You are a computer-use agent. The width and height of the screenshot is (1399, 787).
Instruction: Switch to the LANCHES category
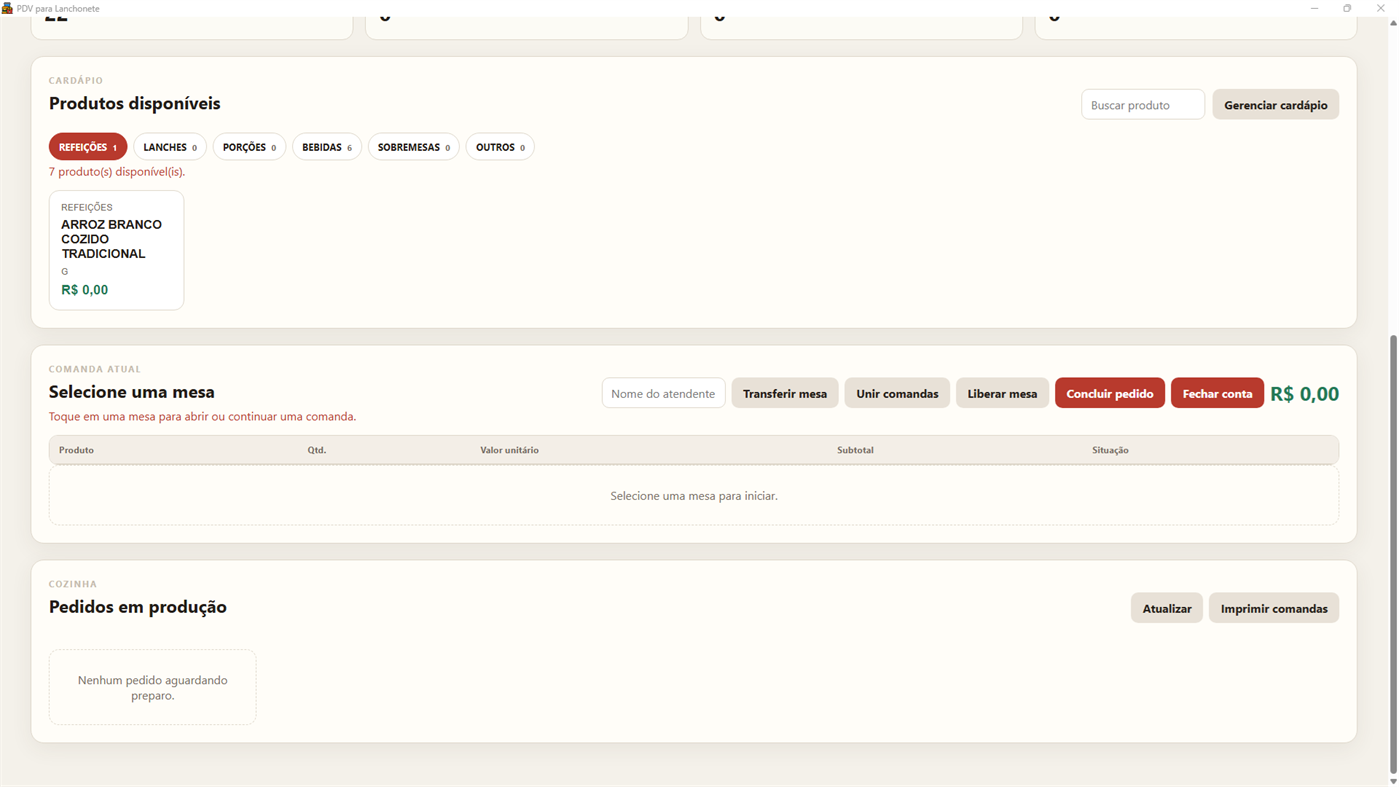pos(170,147)
